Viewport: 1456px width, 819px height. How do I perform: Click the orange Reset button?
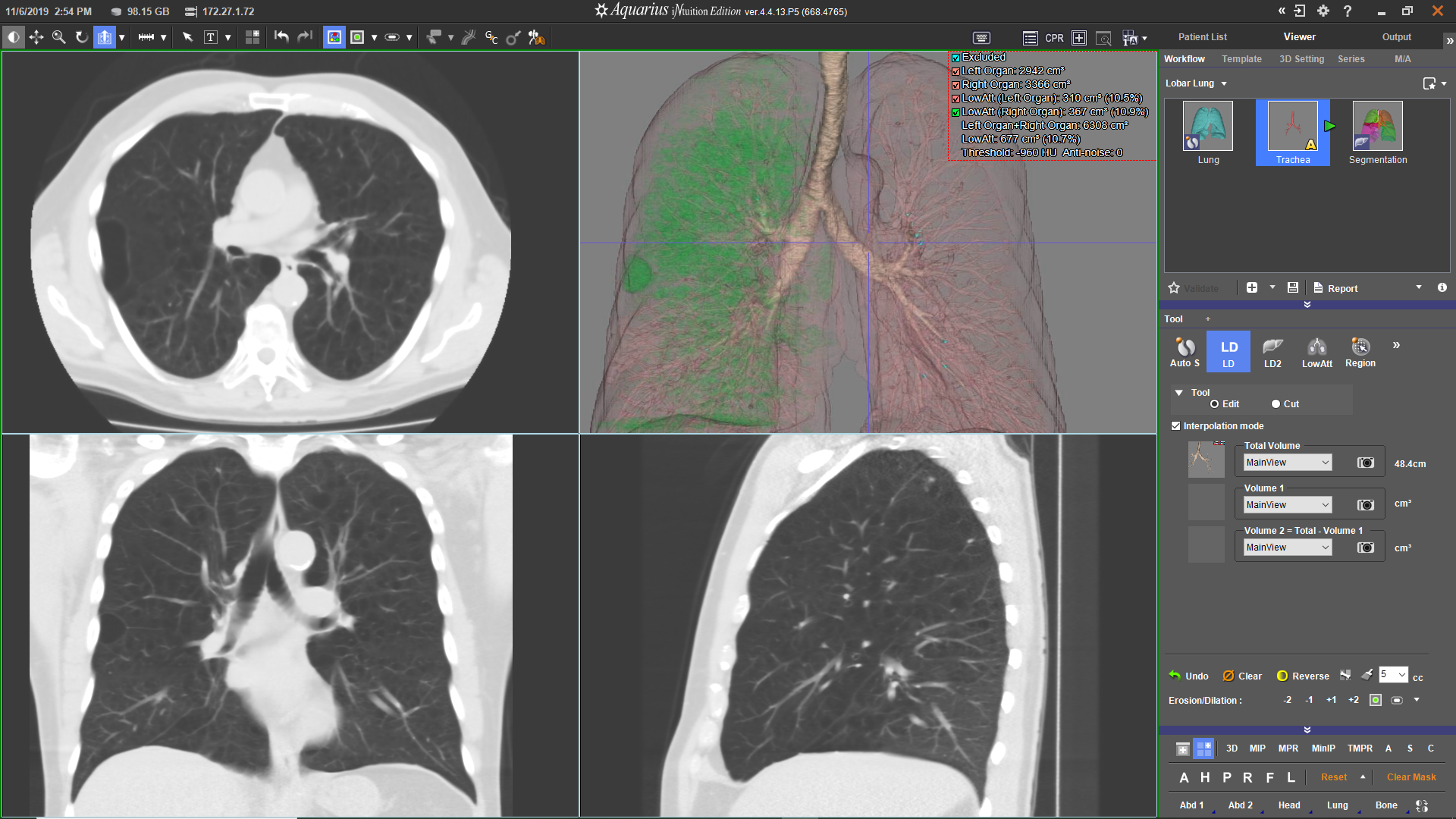1334,777
